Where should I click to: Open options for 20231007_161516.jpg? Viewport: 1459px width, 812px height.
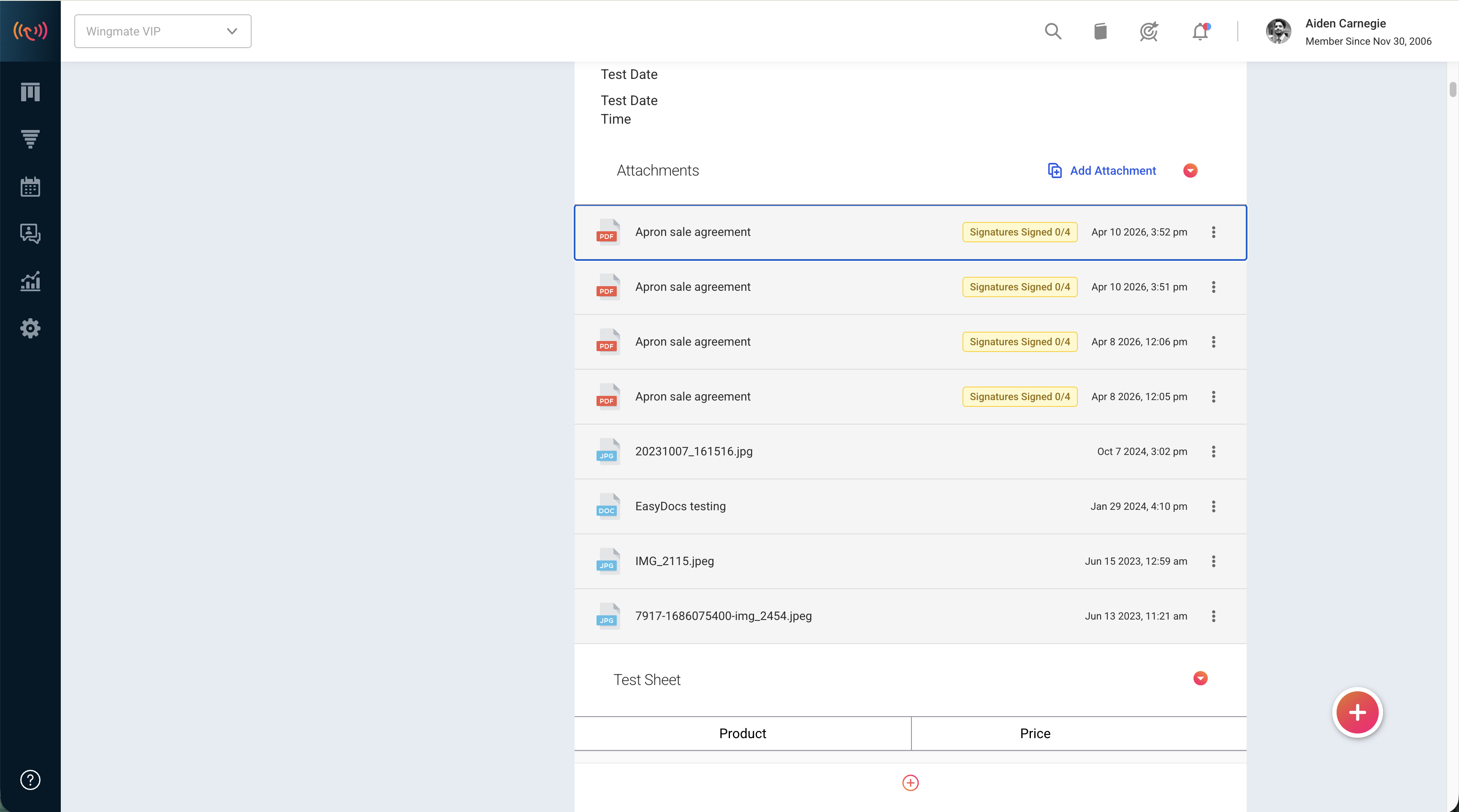(1213, 452)
